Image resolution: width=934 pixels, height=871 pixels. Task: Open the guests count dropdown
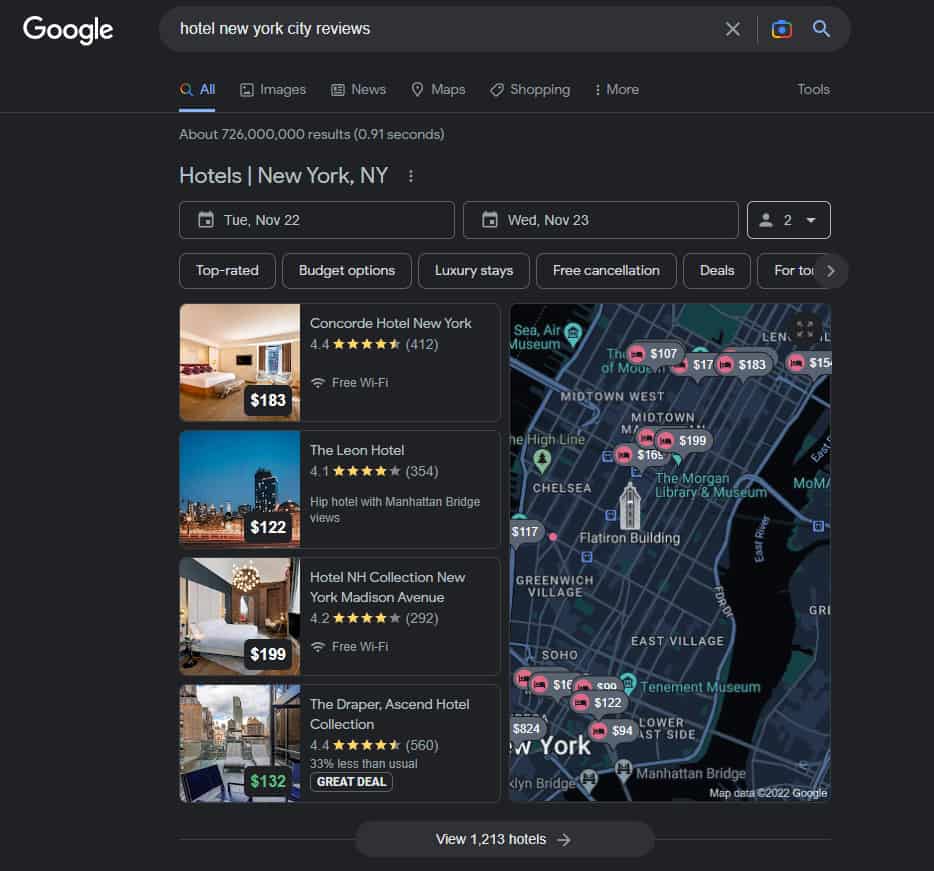tap(788, 219)
